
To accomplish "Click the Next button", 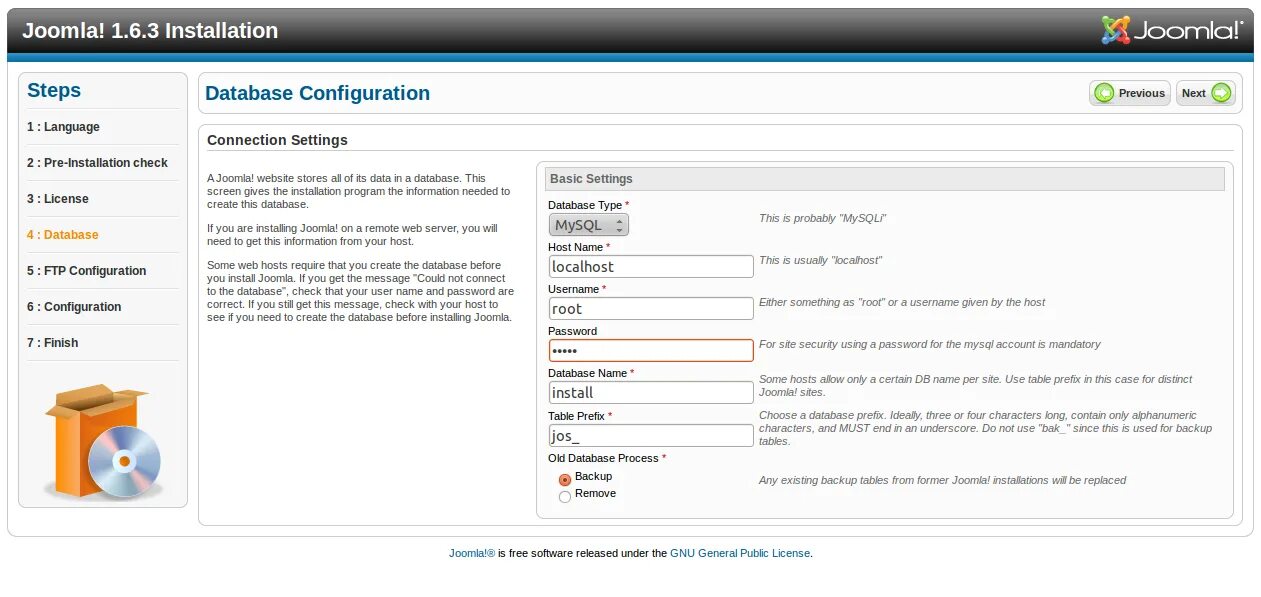I will pos(1206,93).
